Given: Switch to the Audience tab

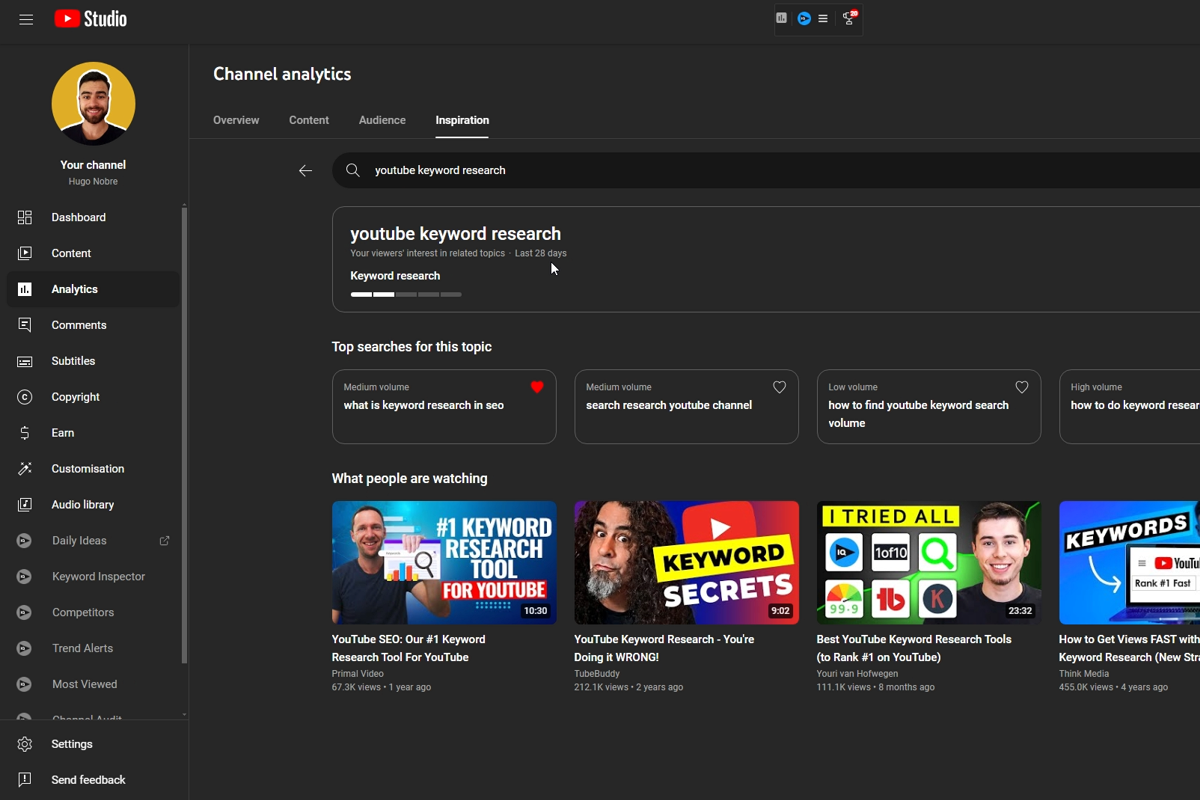Looking at the screenshot, I should click(x=382, y=120).
